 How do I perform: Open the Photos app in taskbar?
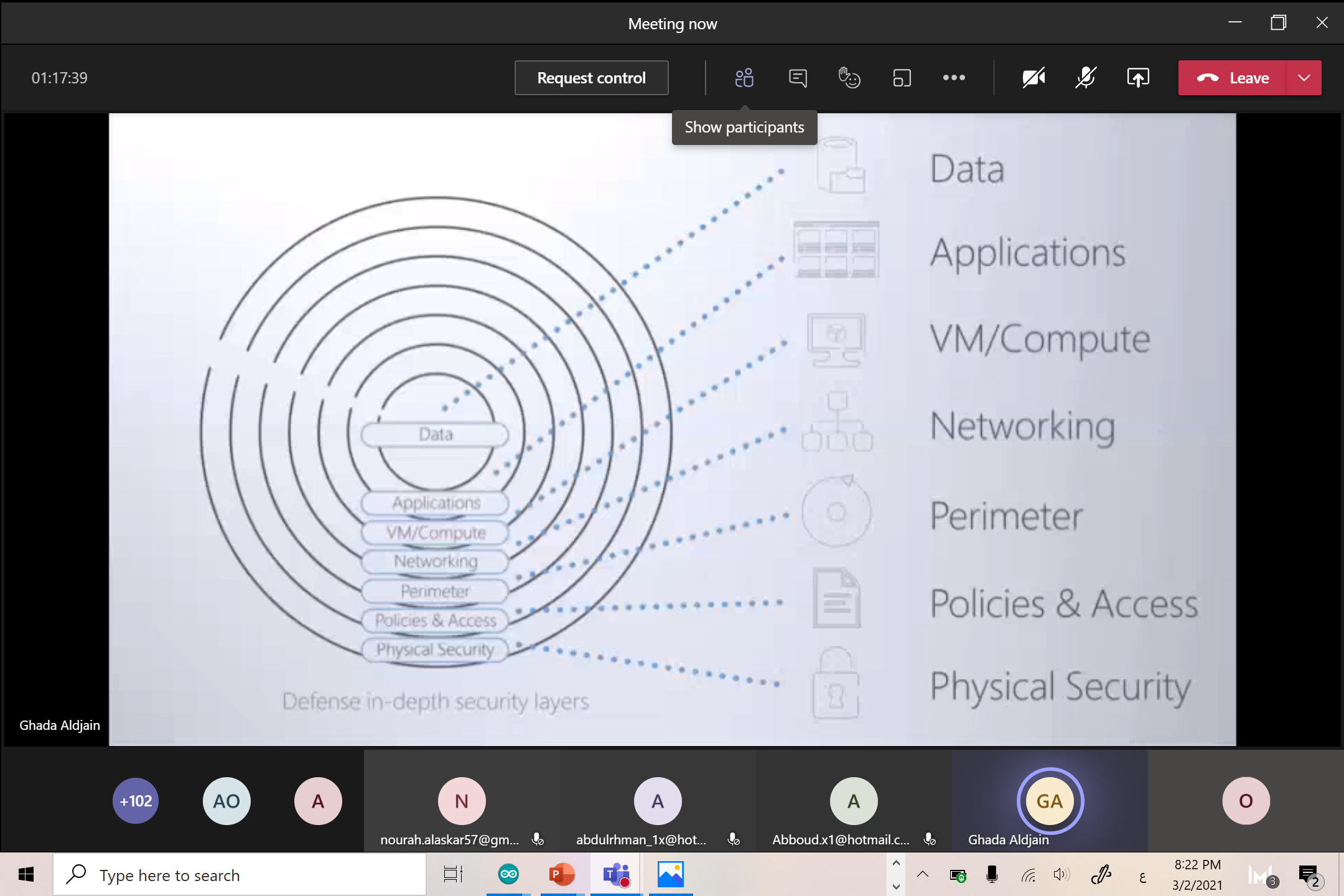coord(670,875)
